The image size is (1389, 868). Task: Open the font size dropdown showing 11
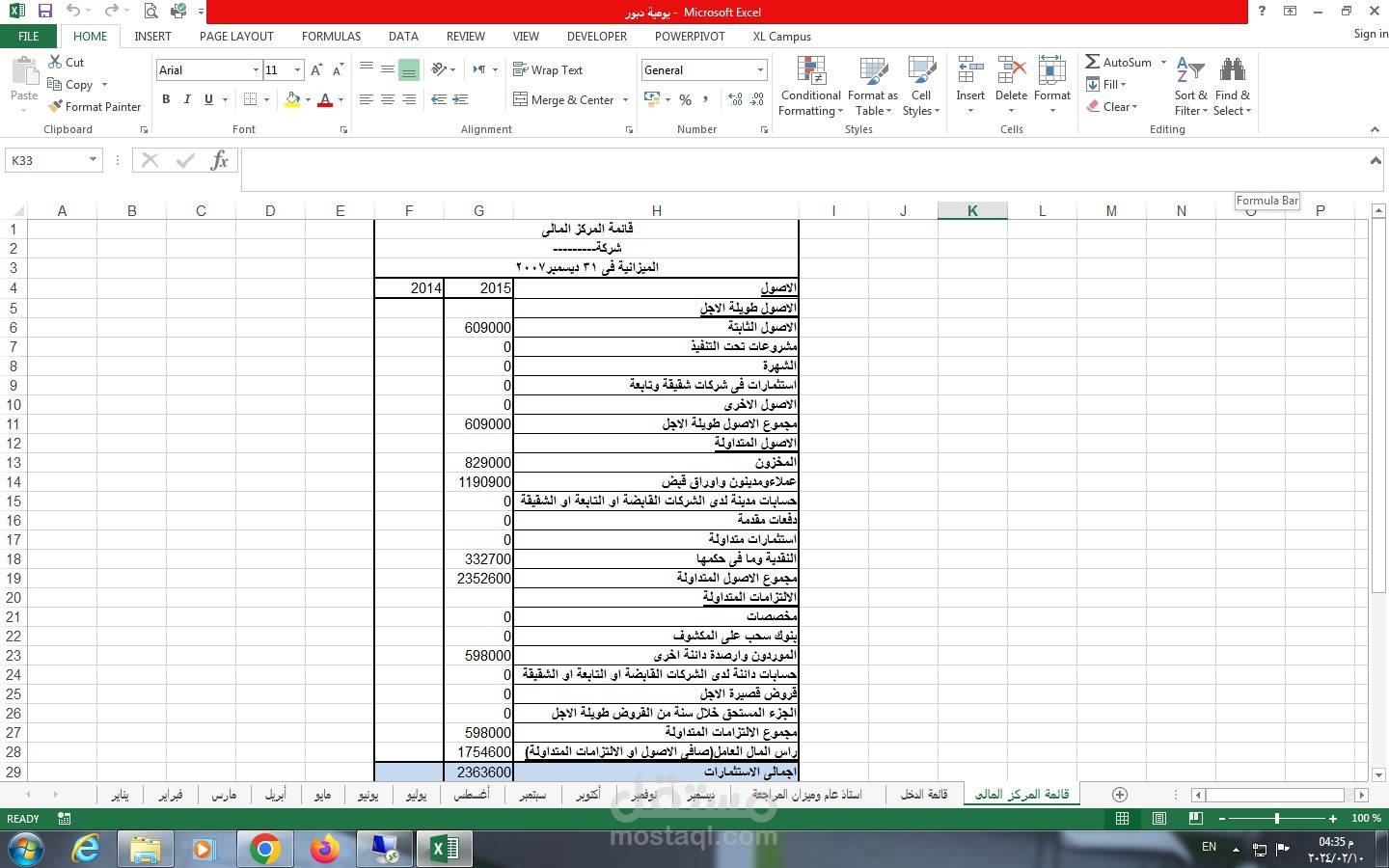pos(297,69)
